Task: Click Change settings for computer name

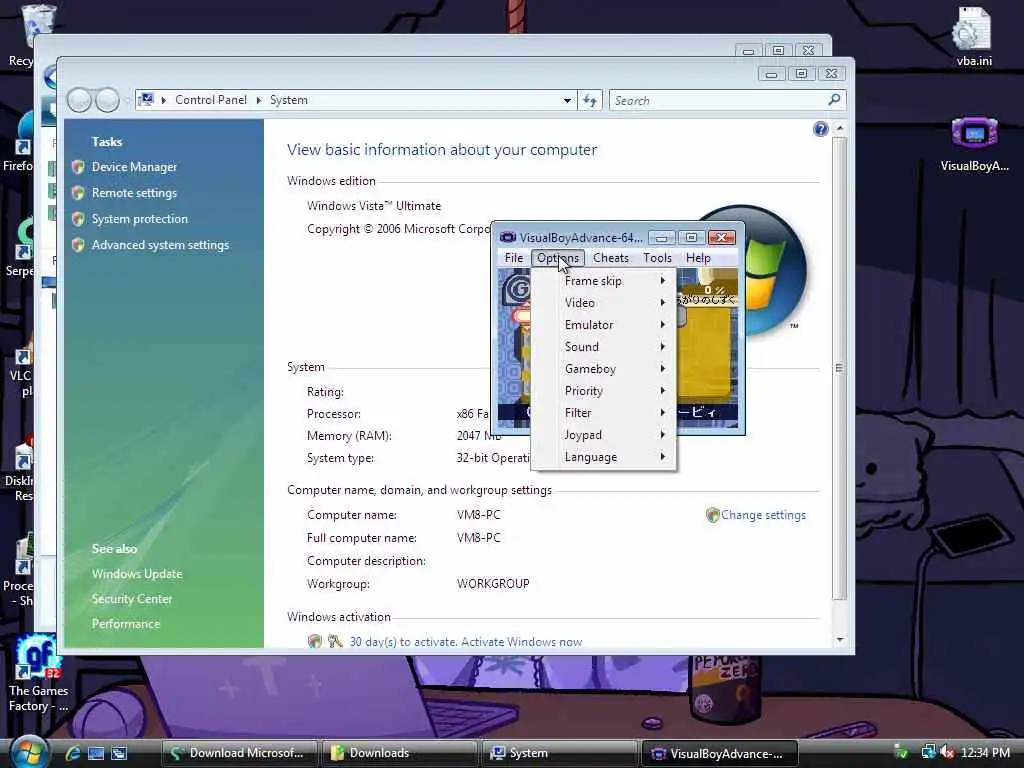Action: click(763, 515)
